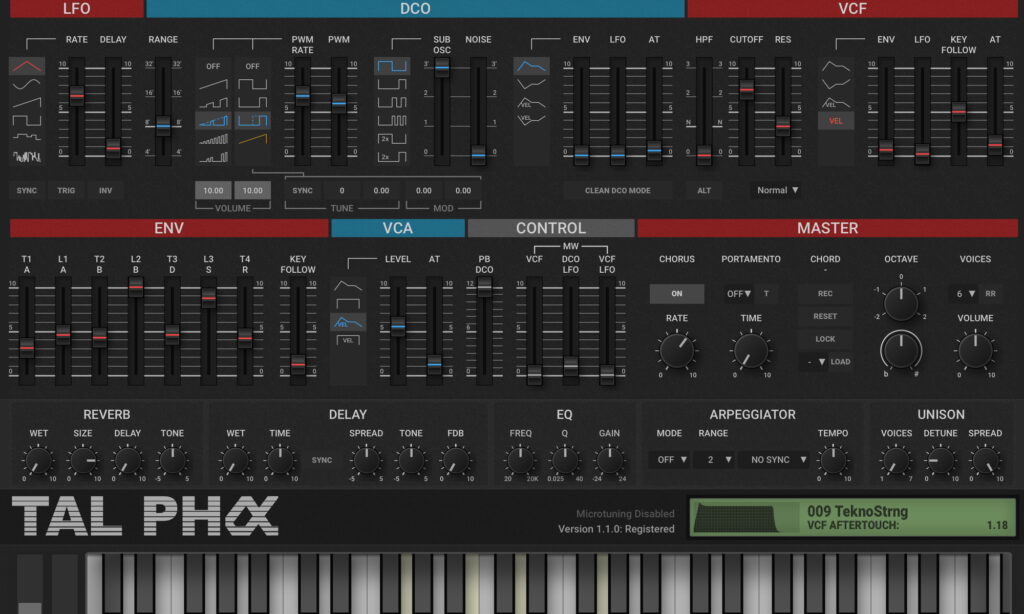Viewport: 1024px width, 614px height.
Task: Choose the inverted envelope shape in DCO
Action: point(531,85)
